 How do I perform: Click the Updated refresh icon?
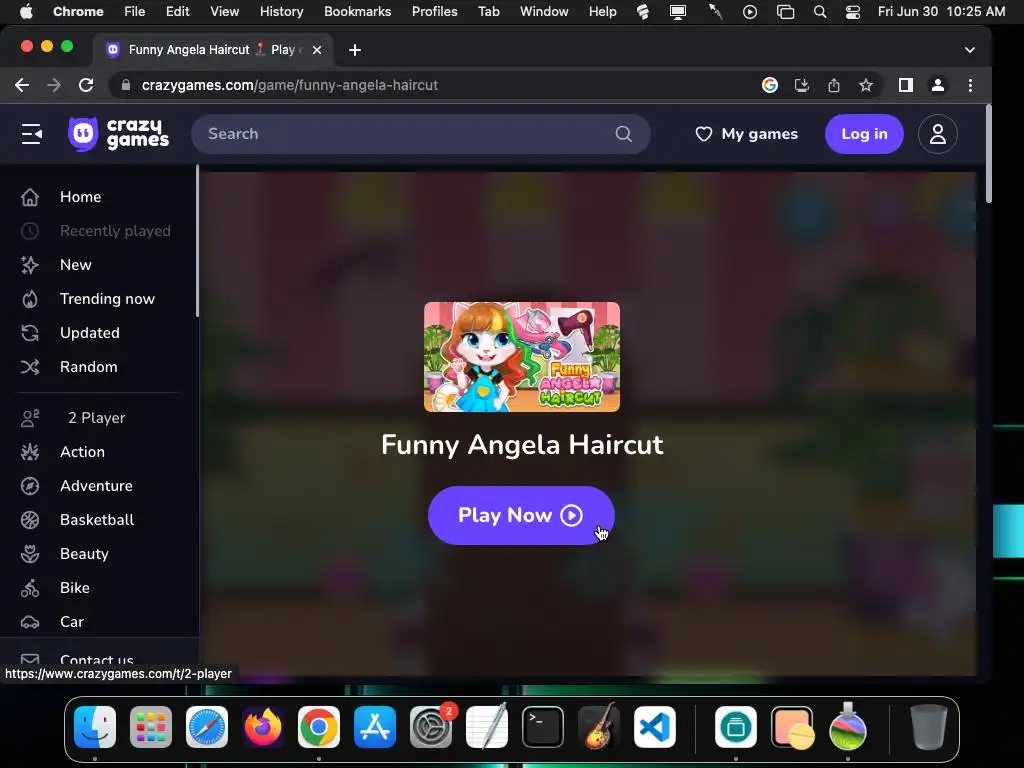[x=30, y=333]
